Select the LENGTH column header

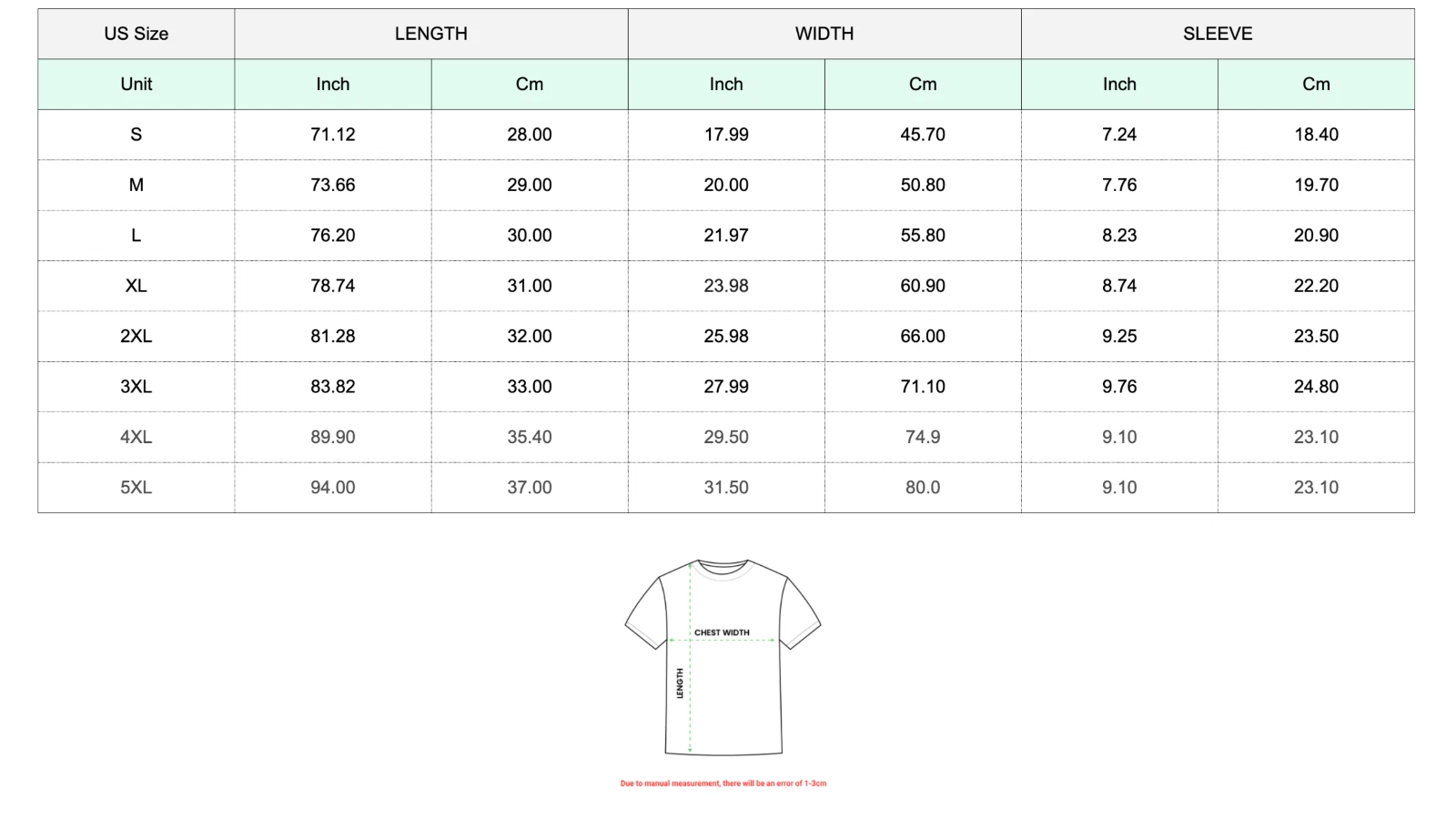(430, 34)
